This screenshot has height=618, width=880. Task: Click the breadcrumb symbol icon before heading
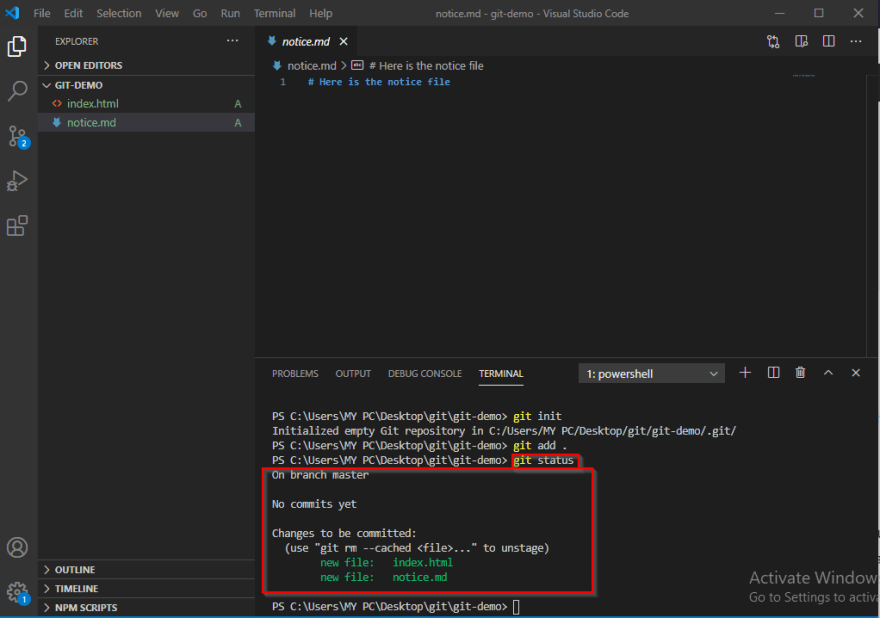(358, 66)
